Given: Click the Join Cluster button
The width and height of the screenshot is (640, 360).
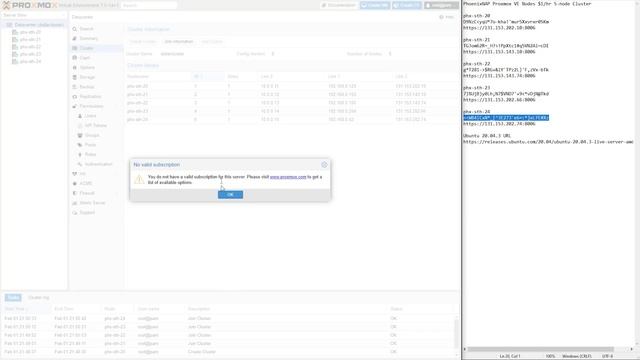Looking at the screenshot, I should (212, 42).
